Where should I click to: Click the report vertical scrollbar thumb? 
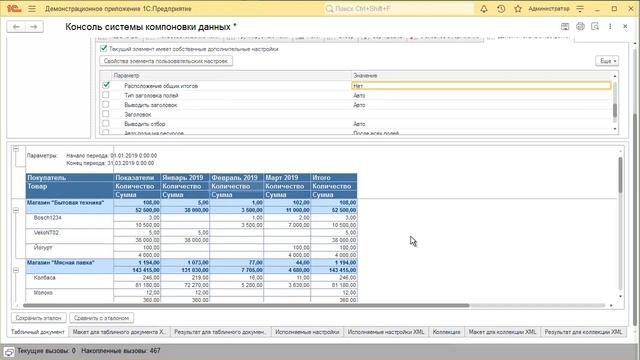[x=620, y=175]
